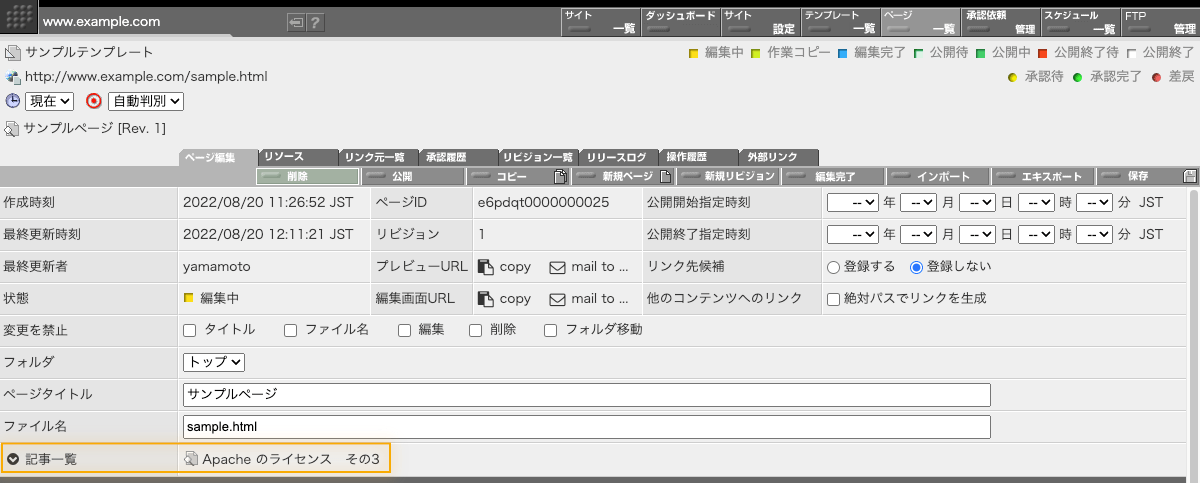This screenshot has width=1200, height=483.
Task: Enable 絶対パスでリンクを生成 checkbox
Action: pos(833,298)
